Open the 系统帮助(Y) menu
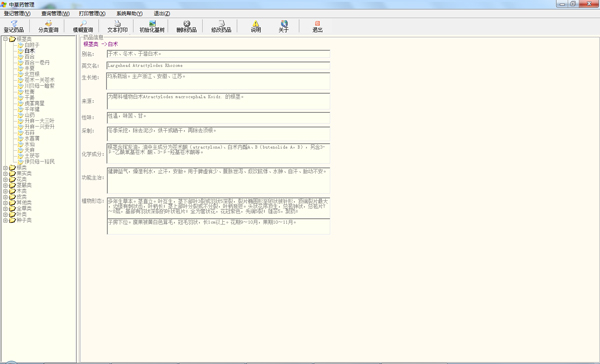This screenshot has height=364, width=600. pos(129,13)
